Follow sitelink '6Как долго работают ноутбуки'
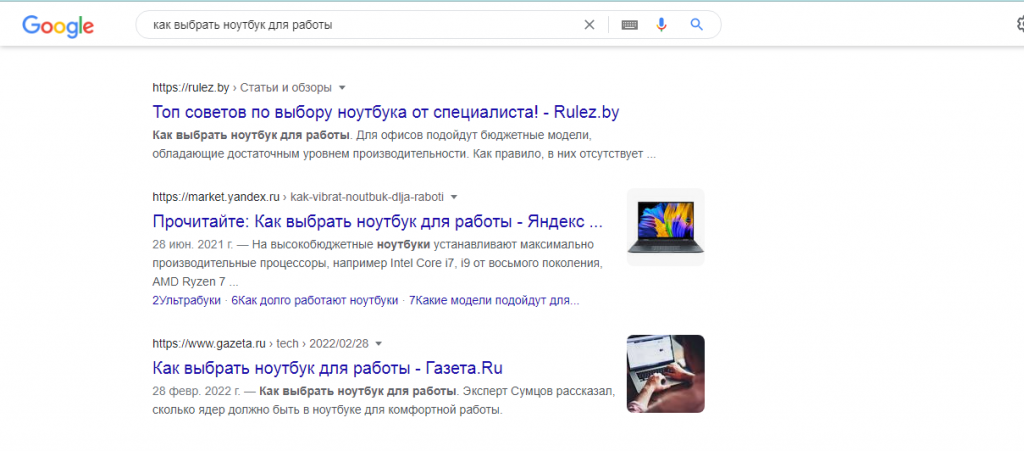Viewport: 1024px width, 451px height. coord(315,301)
